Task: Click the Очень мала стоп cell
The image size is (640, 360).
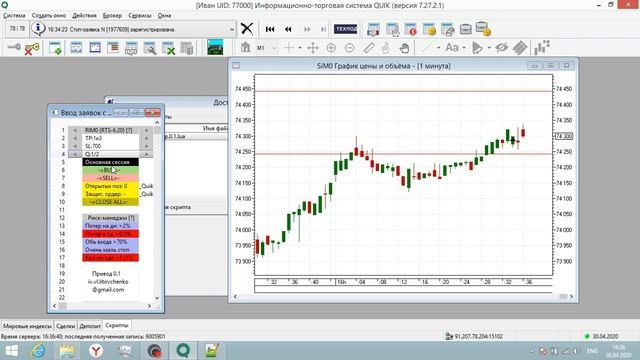Action: (110, 250)
